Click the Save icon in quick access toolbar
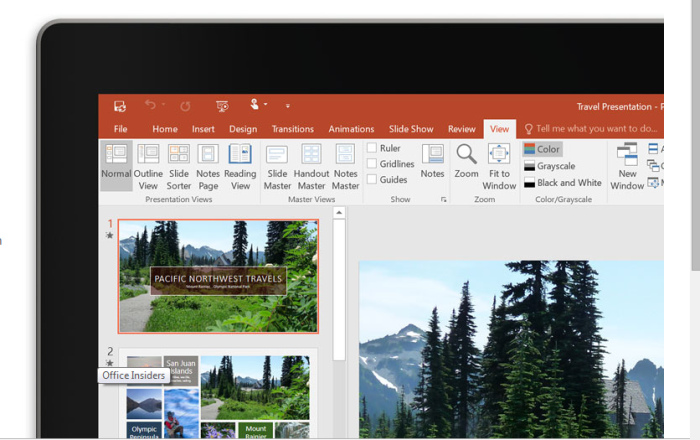 pyautogui.click(x=120, y=106)
